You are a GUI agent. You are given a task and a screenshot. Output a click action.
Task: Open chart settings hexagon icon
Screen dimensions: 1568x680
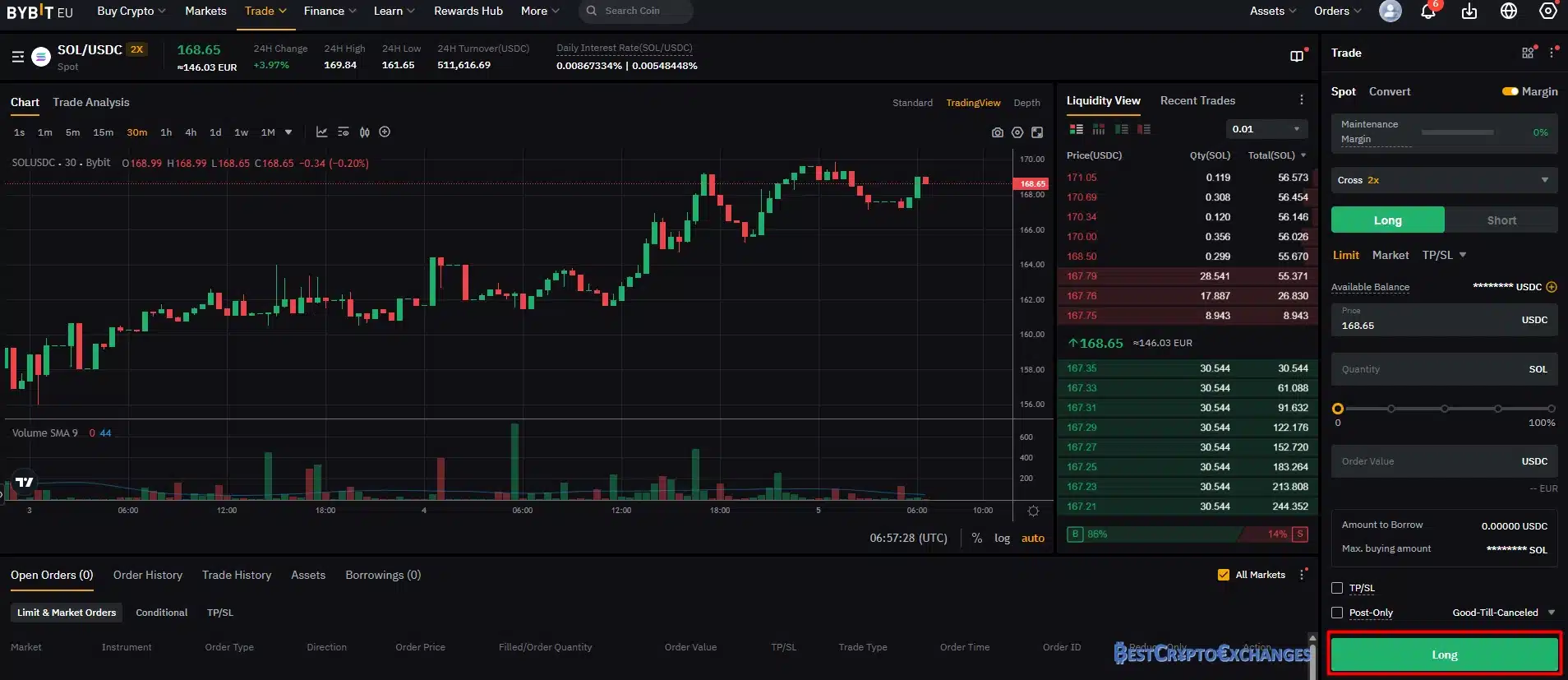1017,132
